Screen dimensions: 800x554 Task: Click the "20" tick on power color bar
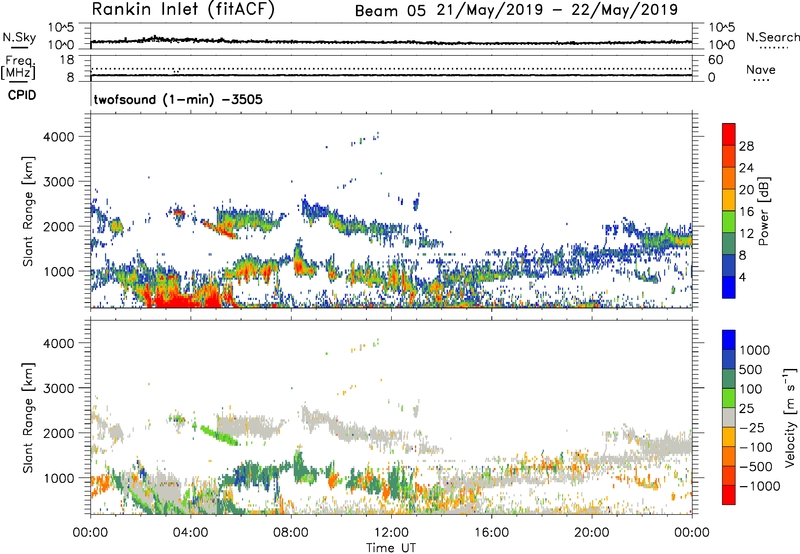tap(746, 190)
